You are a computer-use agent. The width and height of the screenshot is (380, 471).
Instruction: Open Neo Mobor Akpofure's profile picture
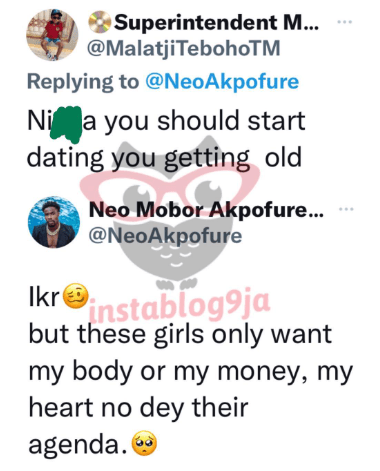54,222
